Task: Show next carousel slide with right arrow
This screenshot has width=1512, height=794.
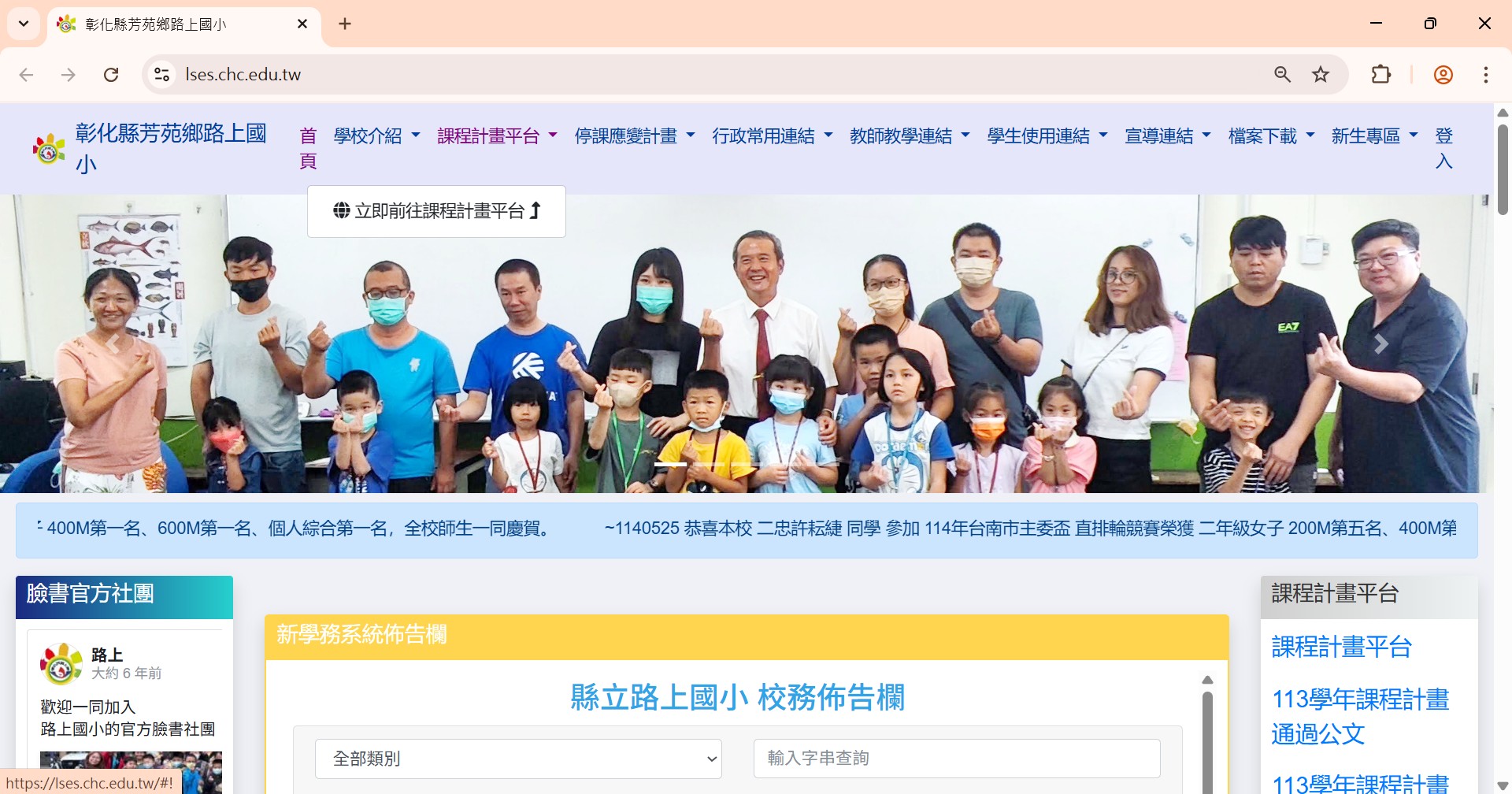Action: 1380,344
